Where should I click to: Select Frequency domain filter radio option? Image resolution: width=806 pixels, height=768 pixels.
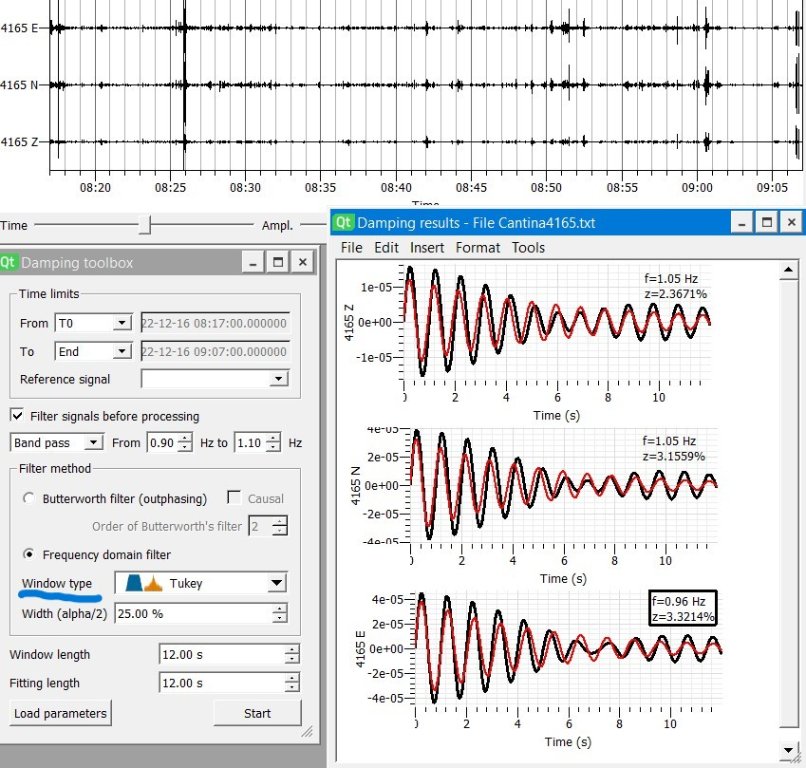29,554
